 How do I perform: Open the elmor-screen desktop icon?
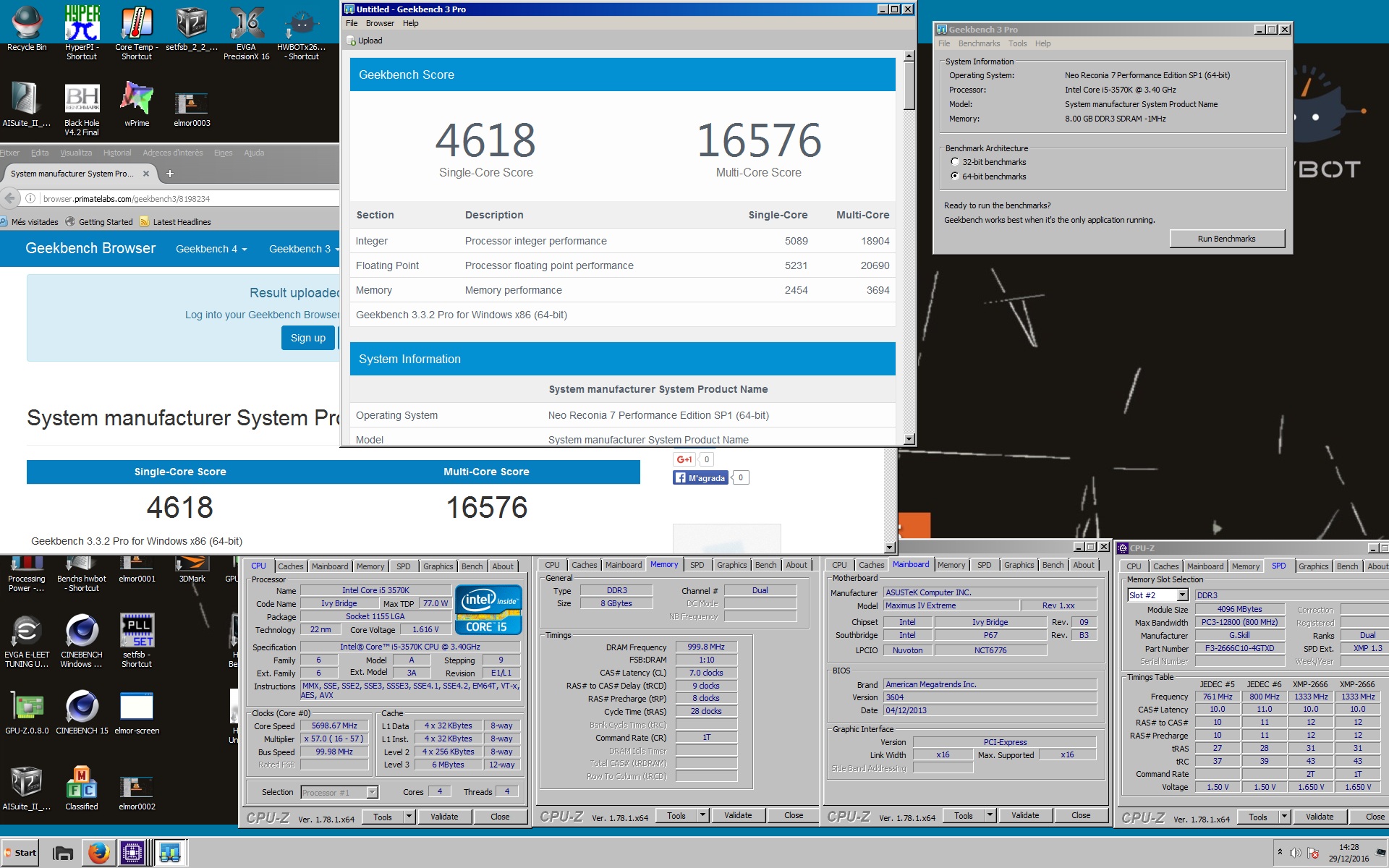(x=137, y=712)
